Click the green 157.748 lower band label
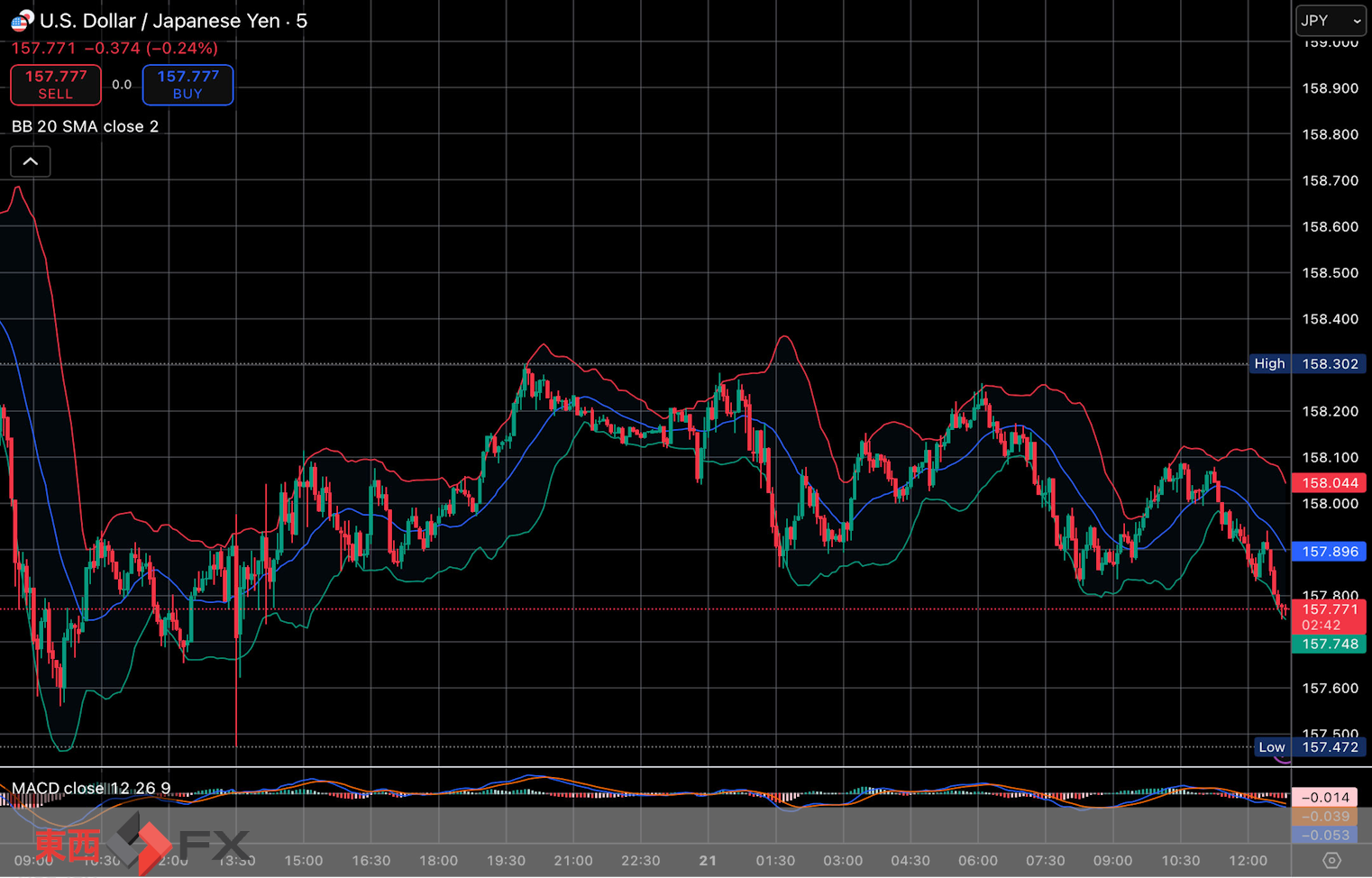The width and height of the screenshot is (1372, 878). 1330,644
